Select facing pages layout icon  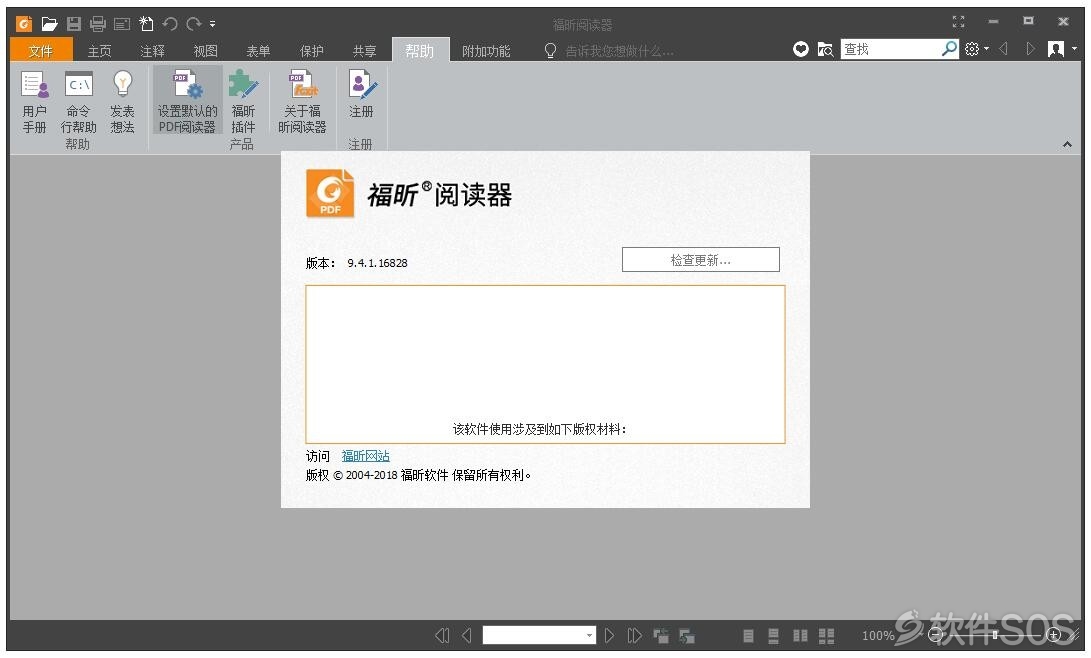click(800, 636)
